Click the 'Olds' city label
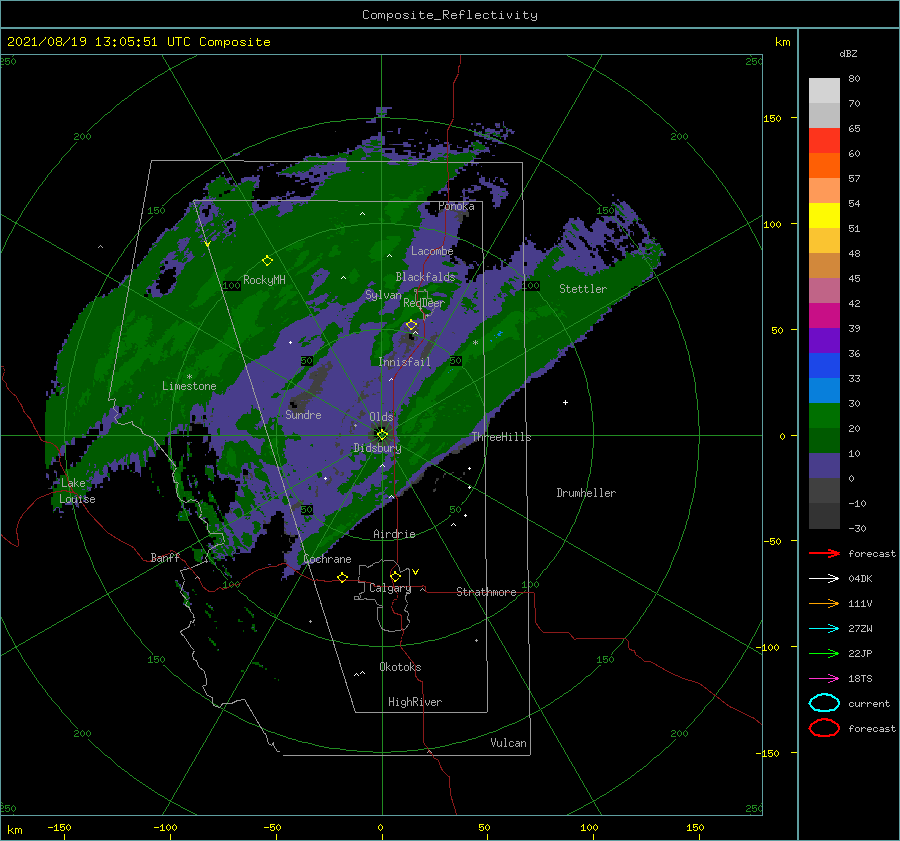The image size is (900, 841). [x=381, y=416]
